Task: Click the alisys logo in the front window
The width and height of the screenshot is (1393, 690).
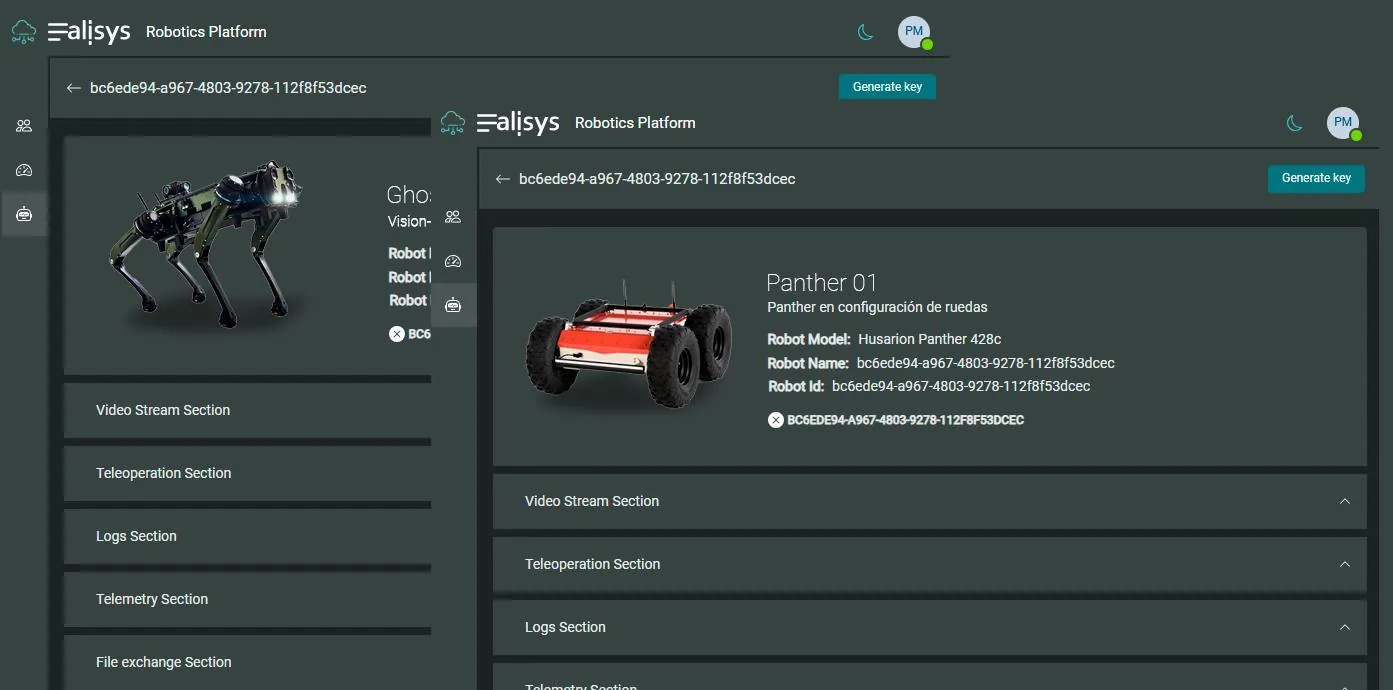Action: pos(518,123)
